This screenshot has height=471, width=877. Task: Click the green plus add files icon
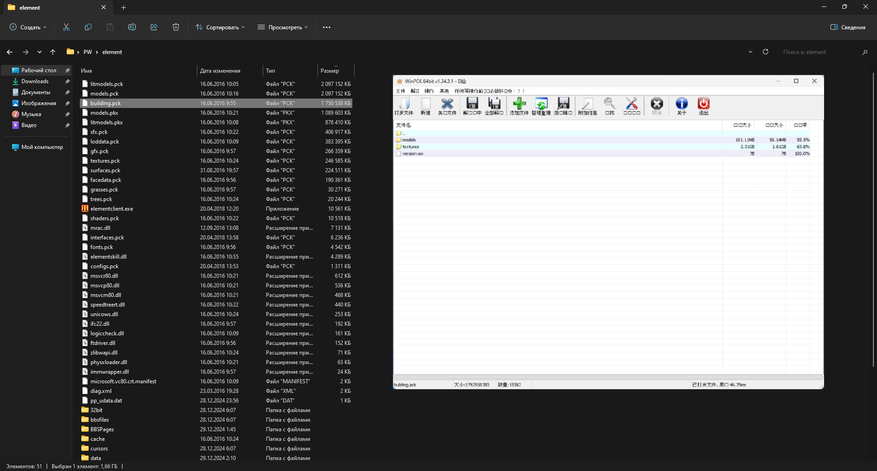click(518, 105)
